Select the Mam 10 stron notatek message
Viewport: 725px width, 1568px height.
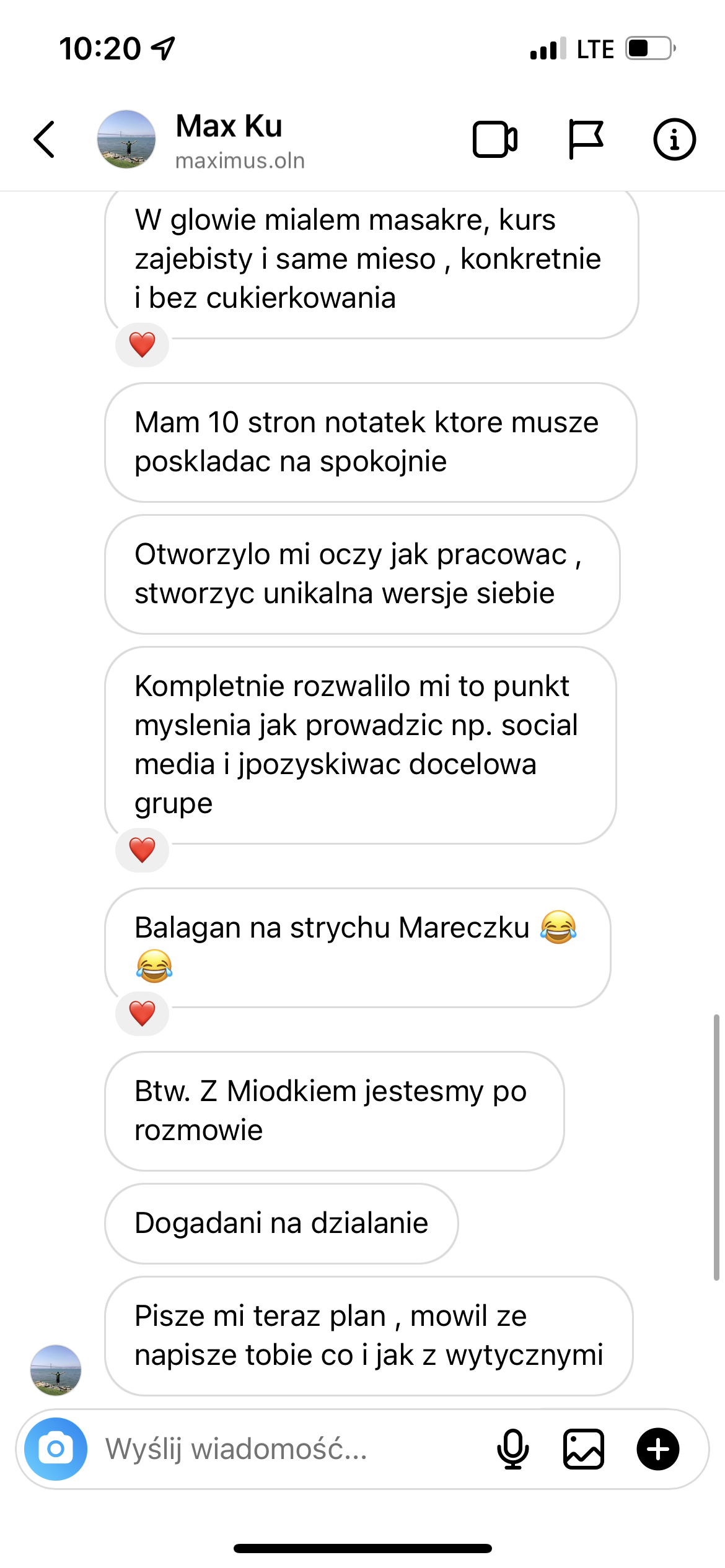[x=371, y=442]
